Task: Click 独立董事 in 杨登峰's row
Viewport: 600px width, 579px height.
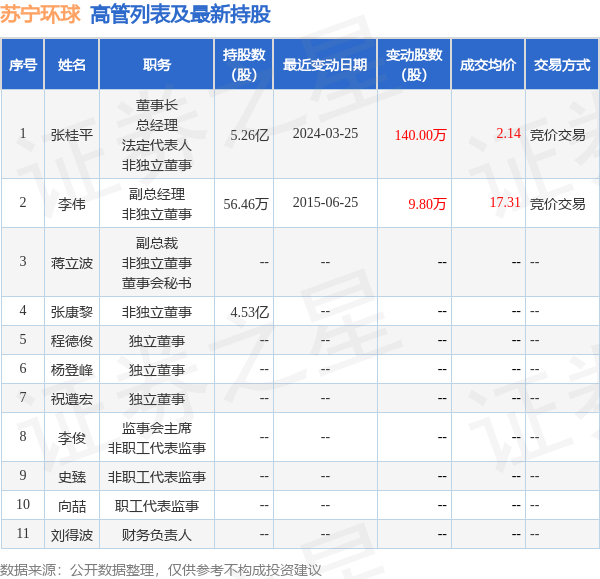Action: (157, 370)
